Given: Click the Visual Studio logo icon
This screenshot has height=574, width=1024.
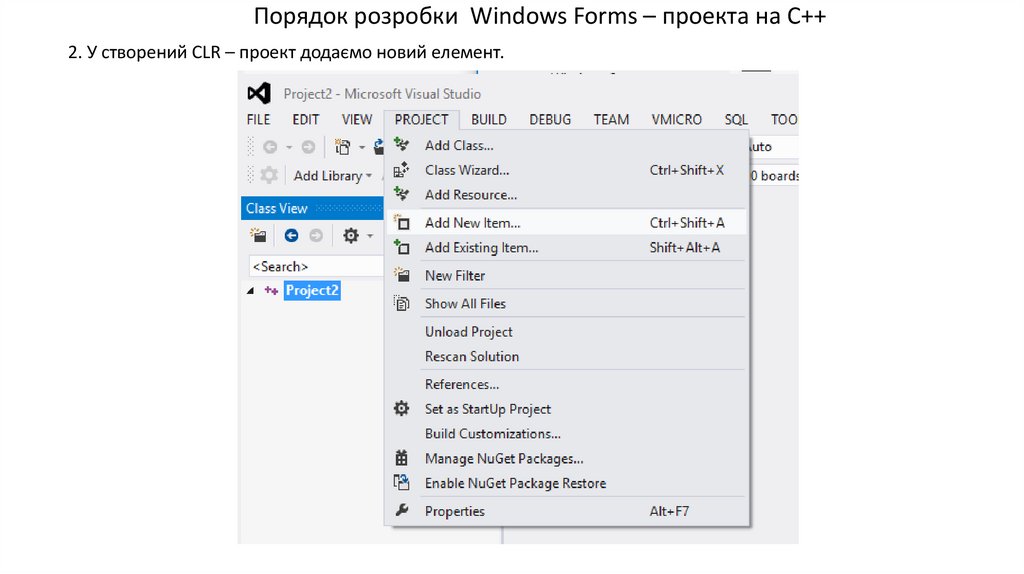Looking at the screenshot, I should 259,93.
